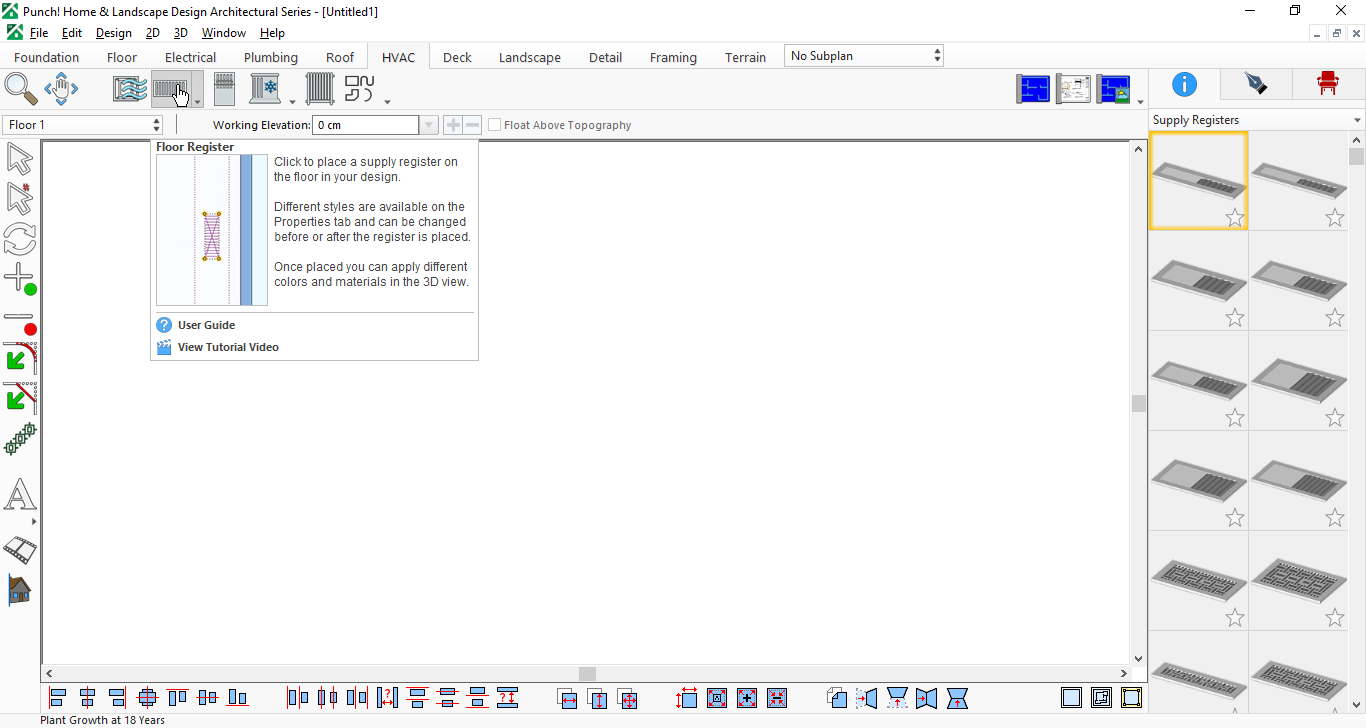The width and height of the screenshot is (1366, 728).
Task: Decrease working elevation with minus button
Action: (x=472, y=125)
